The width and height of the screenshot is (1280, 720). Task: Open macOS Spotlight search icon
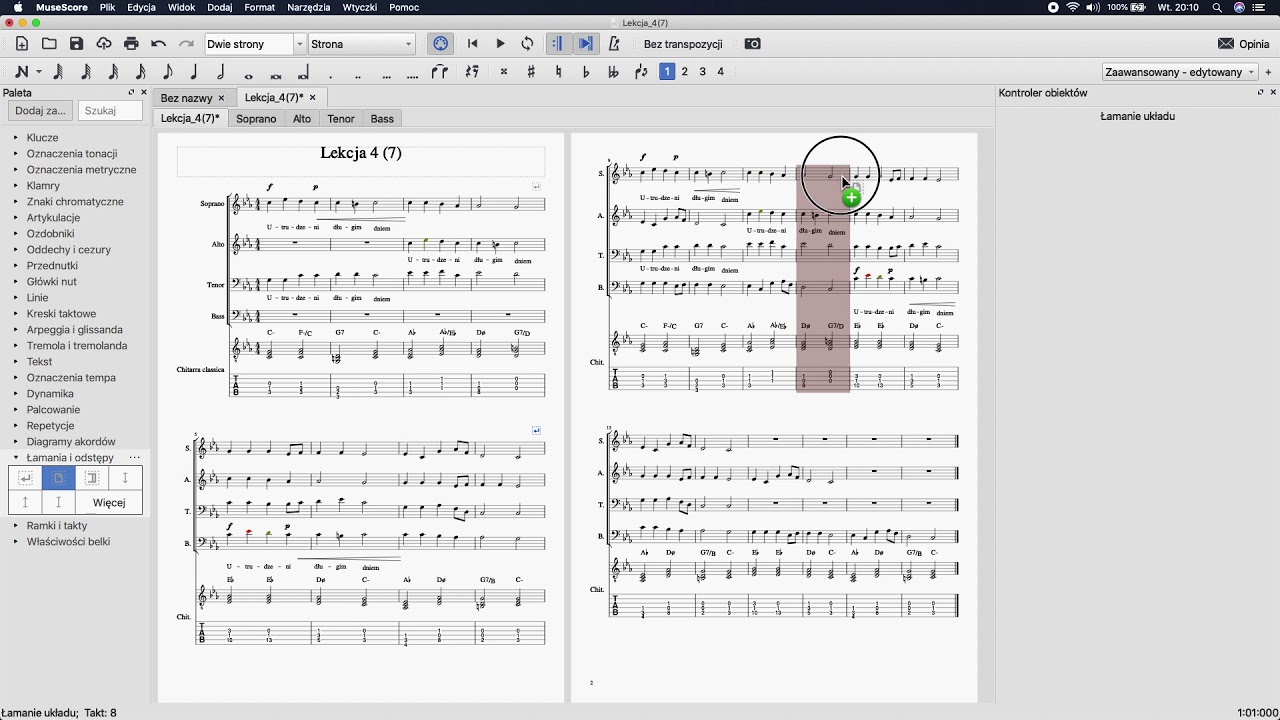pyautogui.click(x=1217, y=7)
